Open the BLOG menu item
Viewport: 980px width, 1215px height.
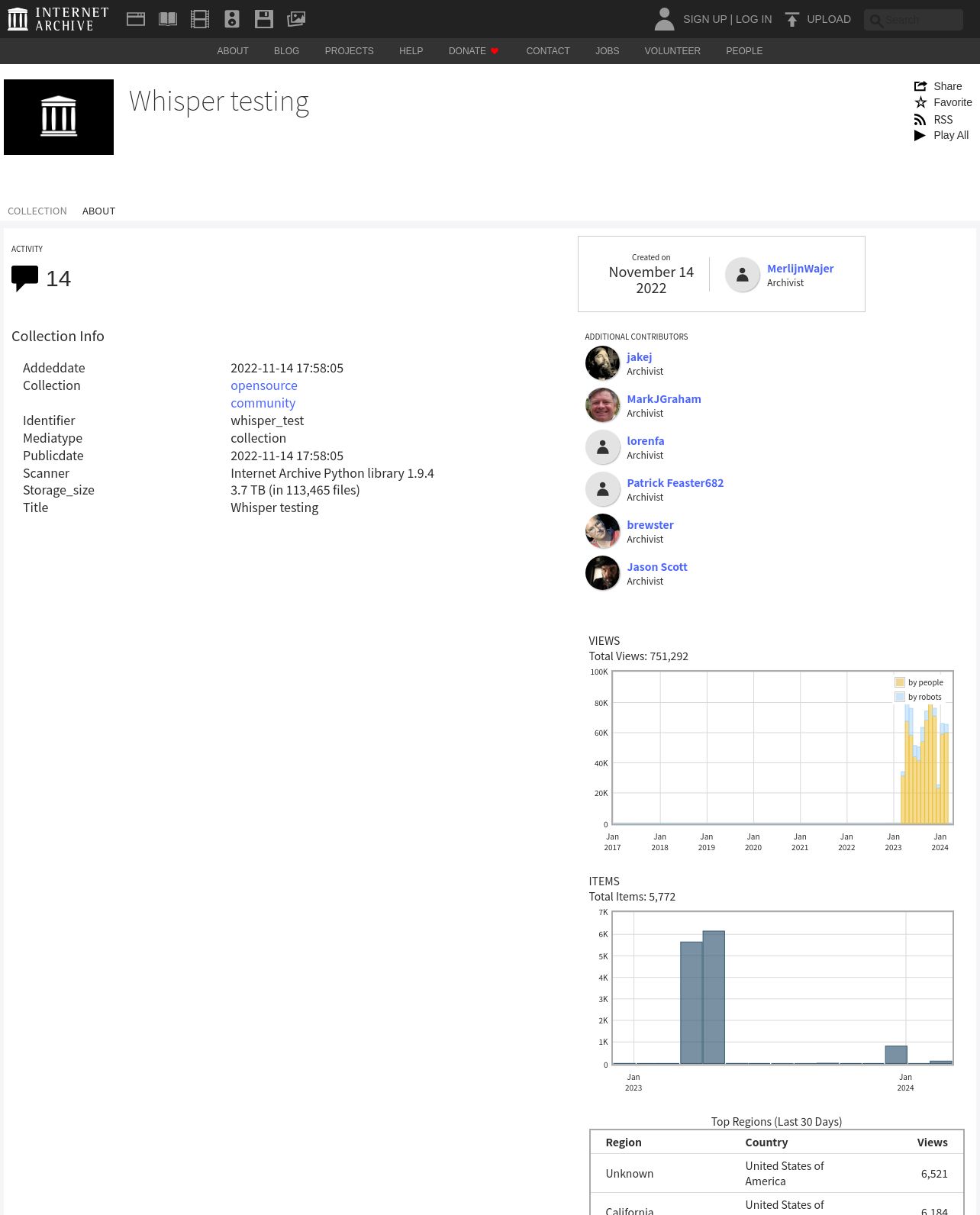[x=286, y=51]
